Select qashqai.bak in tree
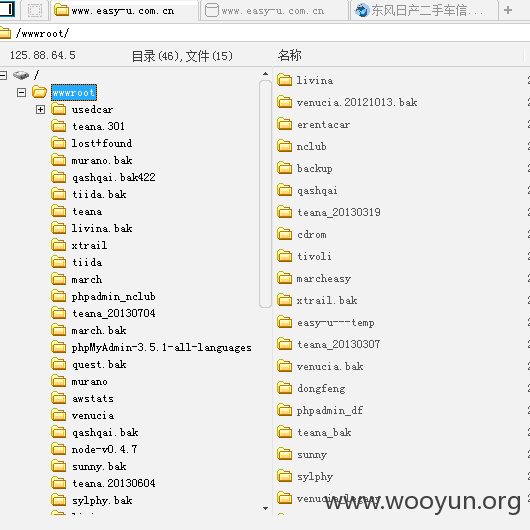 105,432
